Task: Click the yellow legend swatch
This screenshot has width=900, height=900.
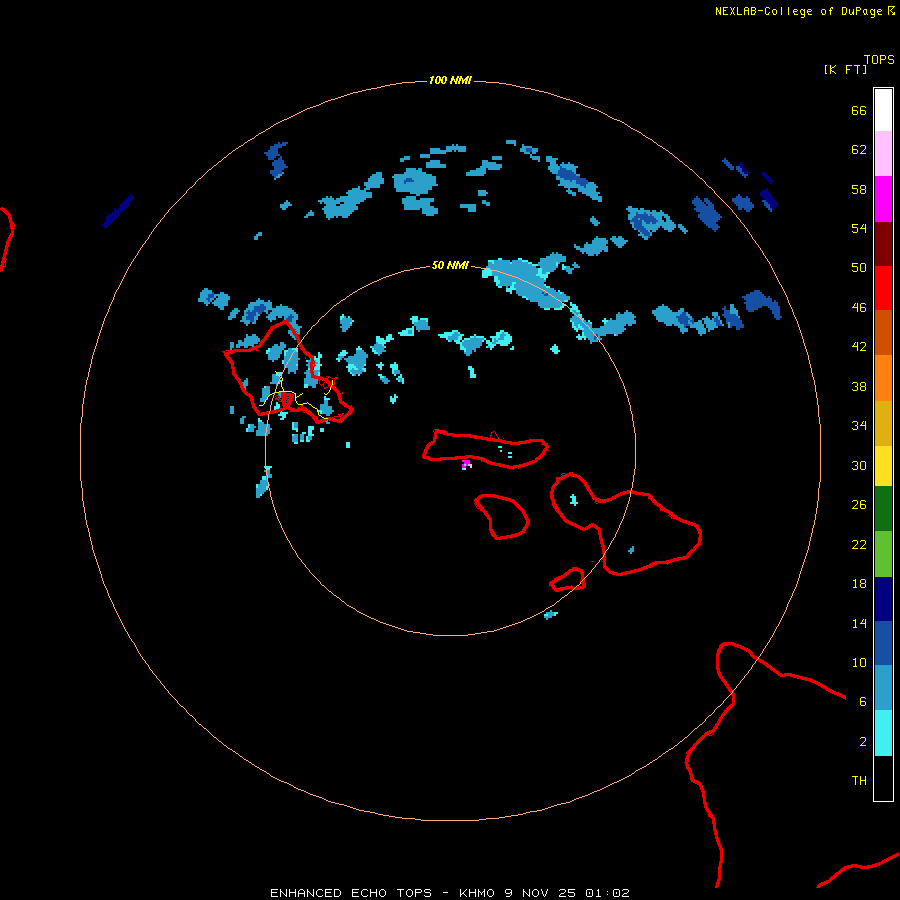Action: (883, 466)
